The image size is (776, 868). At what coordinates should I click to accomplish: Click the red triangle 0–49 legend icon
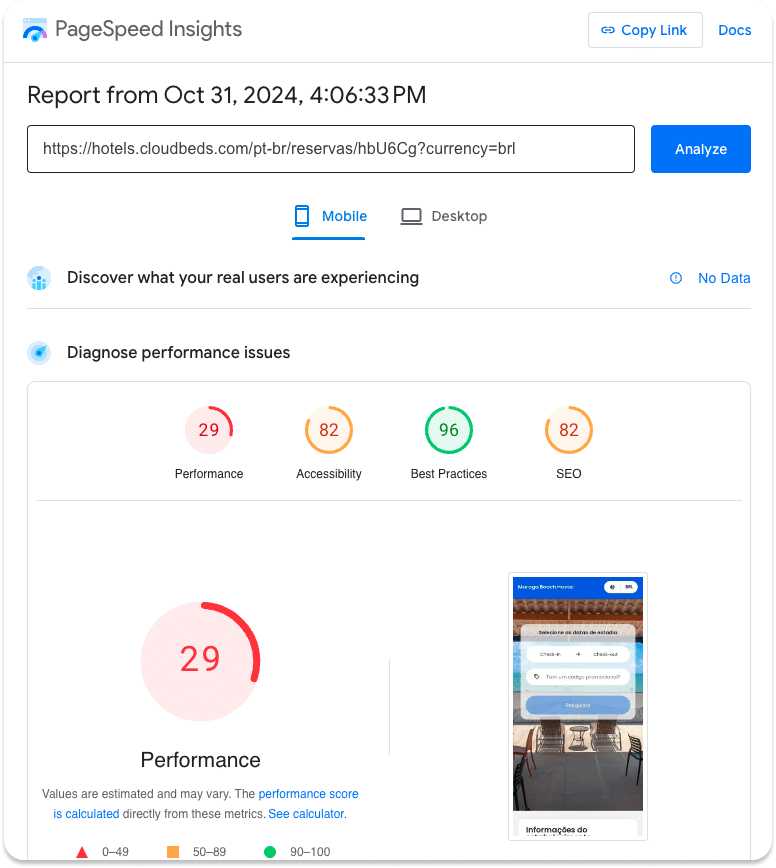click(x=82, y=852)
